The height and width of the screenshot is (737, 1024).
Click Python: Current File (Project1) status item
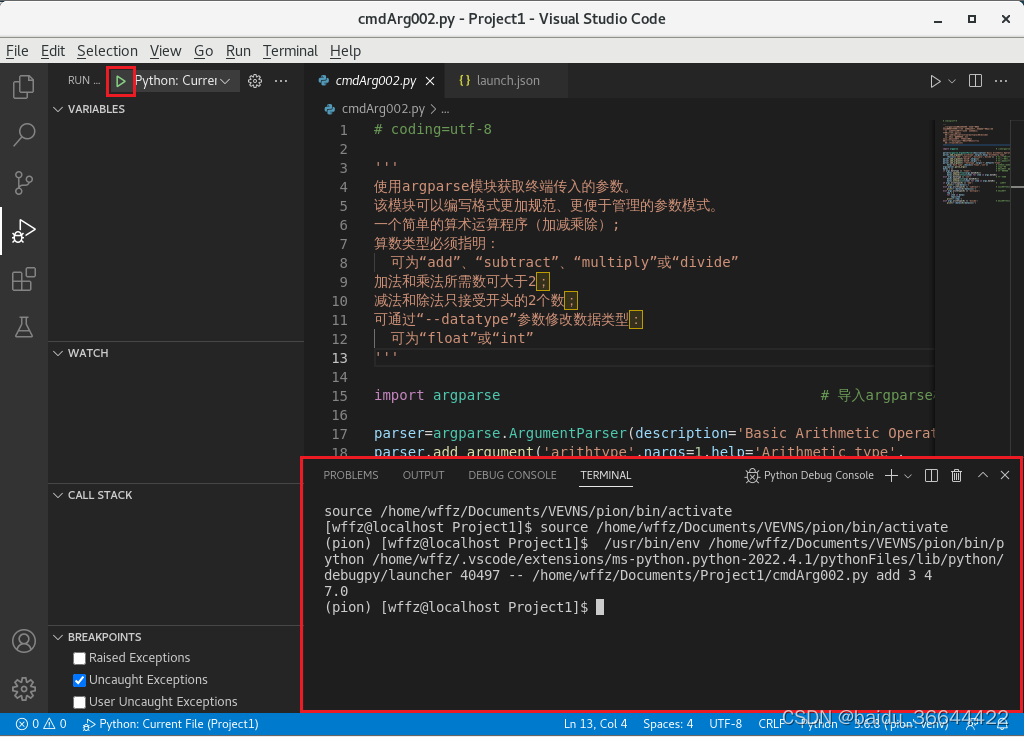coord(171,724)
